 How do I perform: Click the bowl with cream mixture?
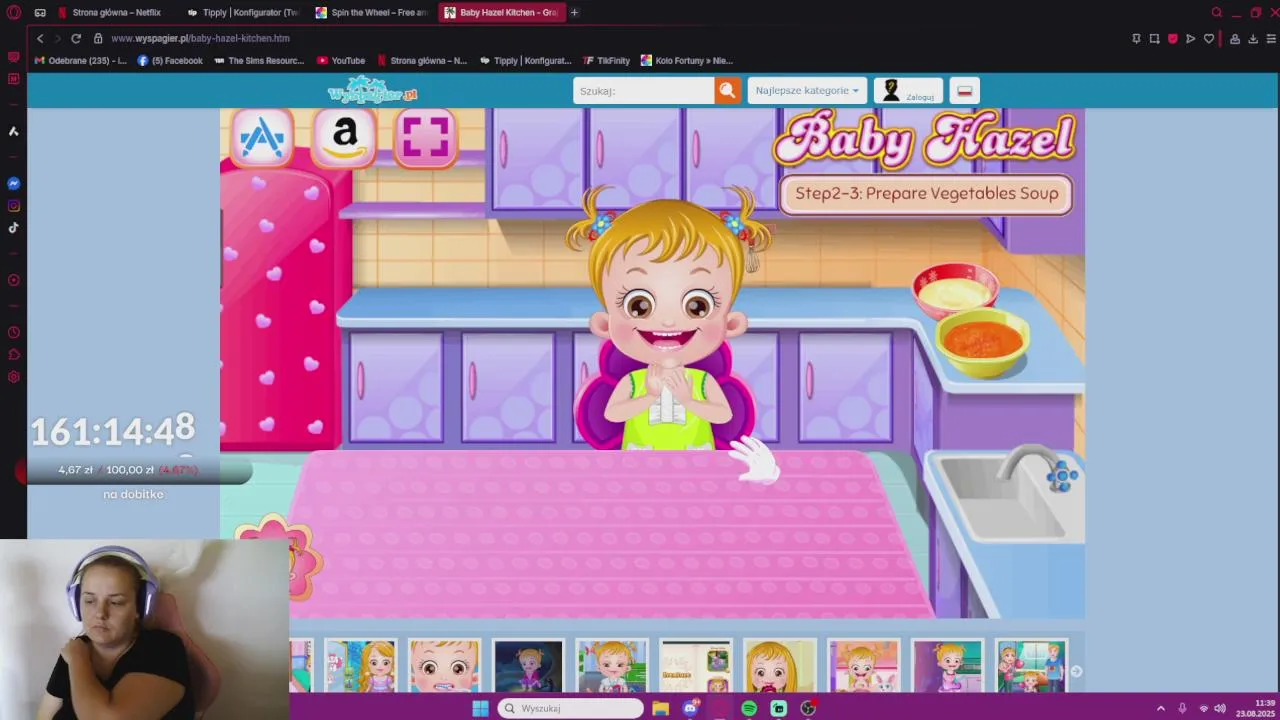pos(956,288)
